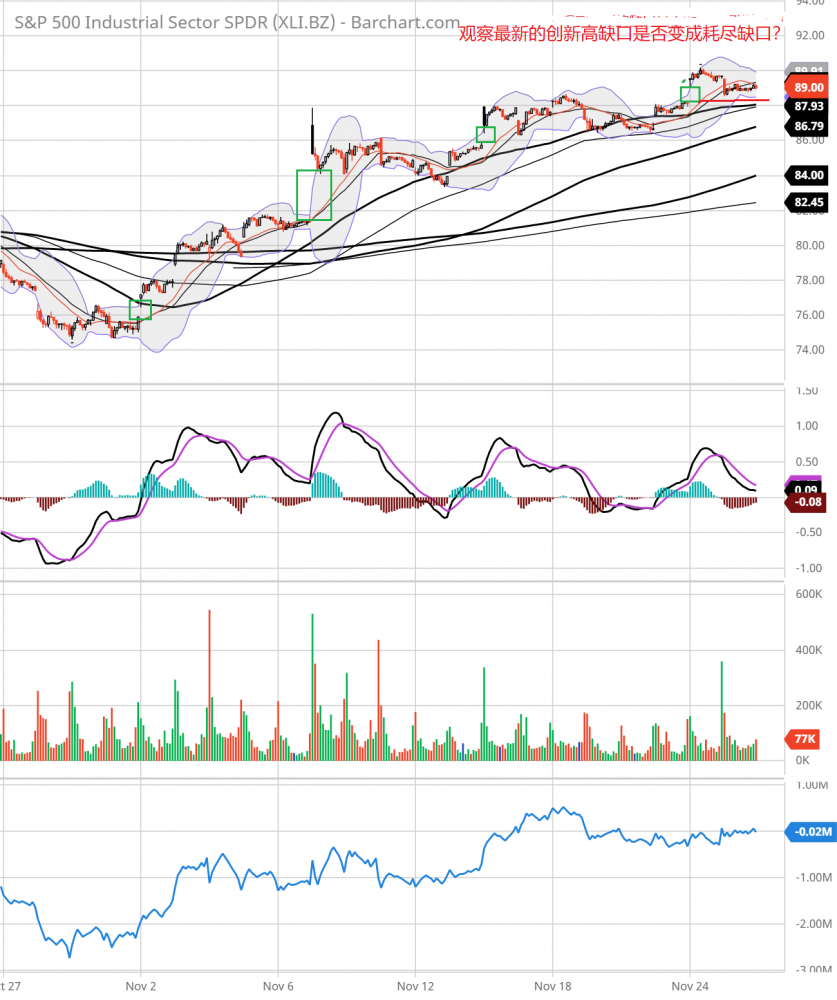Select the 87.93 moving average price tag

coord(809,106)
